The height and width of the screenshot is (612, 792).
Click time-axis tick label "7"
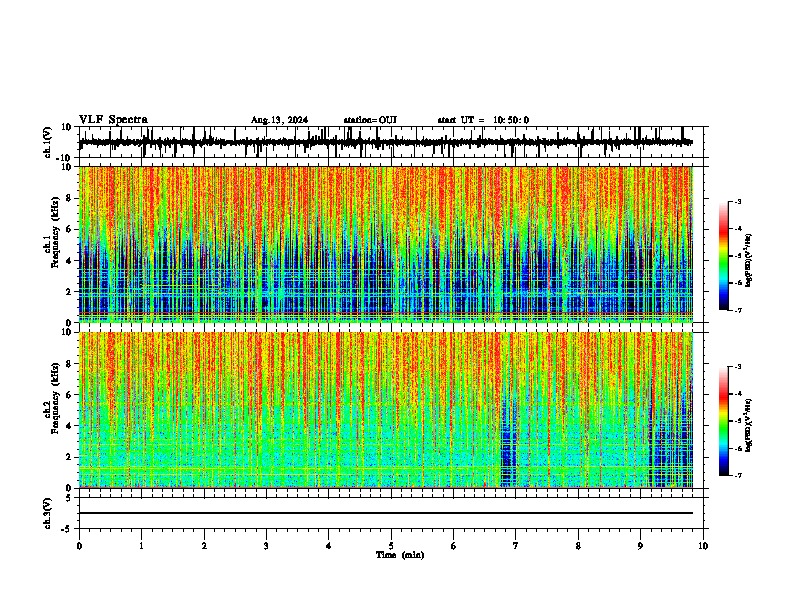(x=516, y=546)
